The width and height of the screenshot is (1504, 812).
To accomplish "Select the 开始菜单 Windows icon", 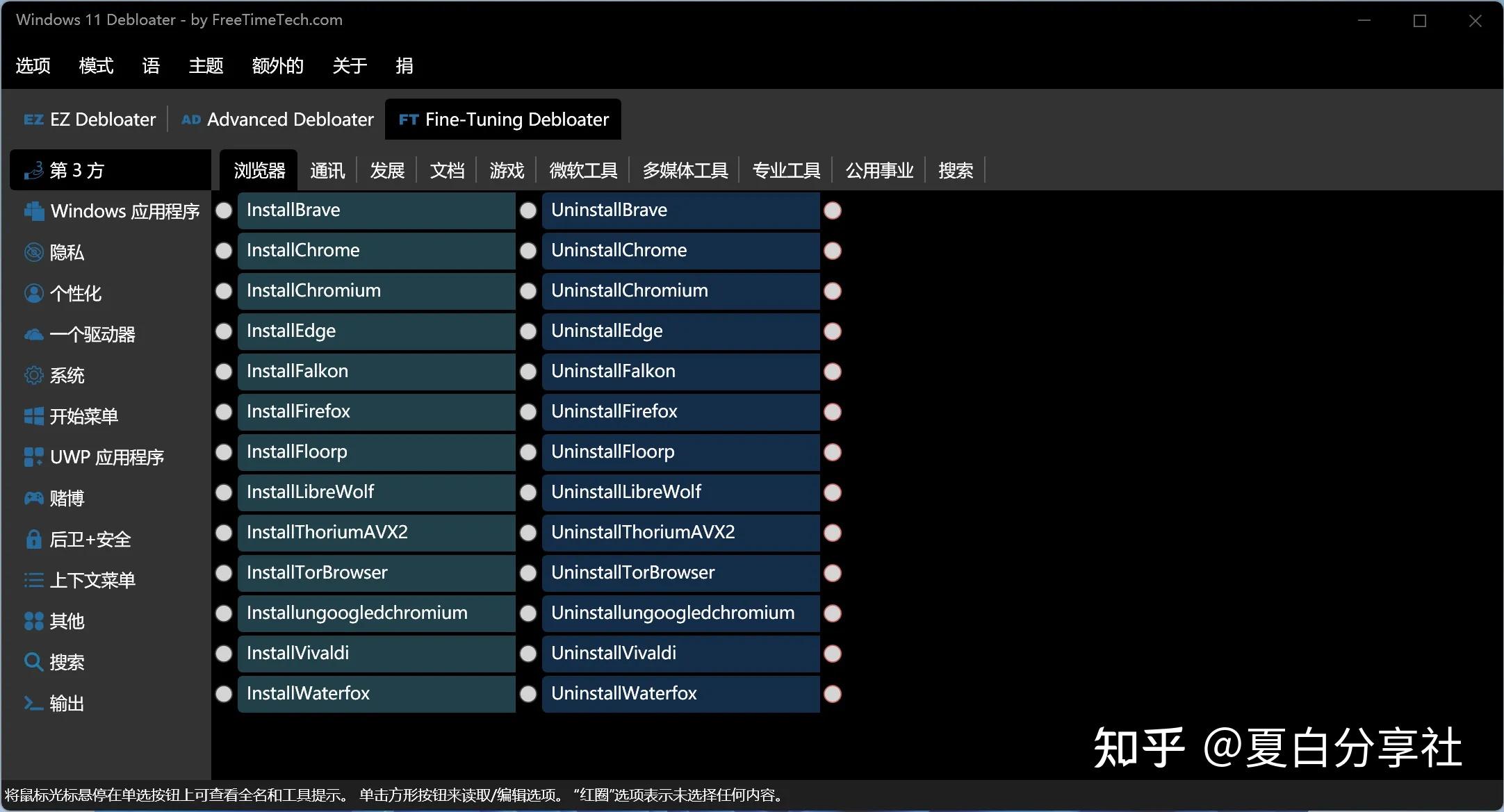I will point(33,416).
